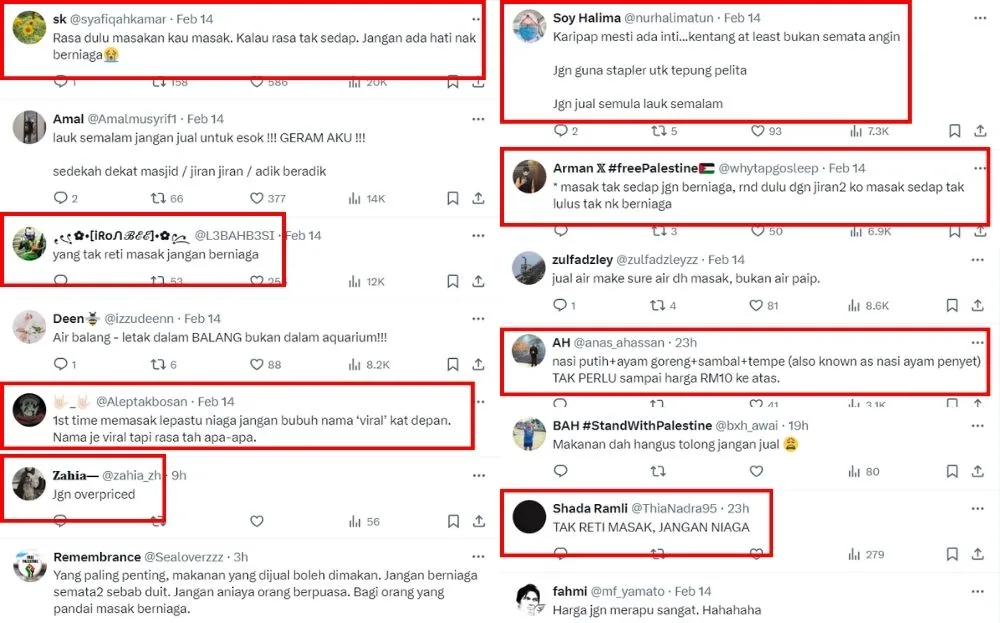Screen dimensions: 1000x623
Task: Retweet BAH's makanan hangus tweet
Action: (x=659, y=471)
